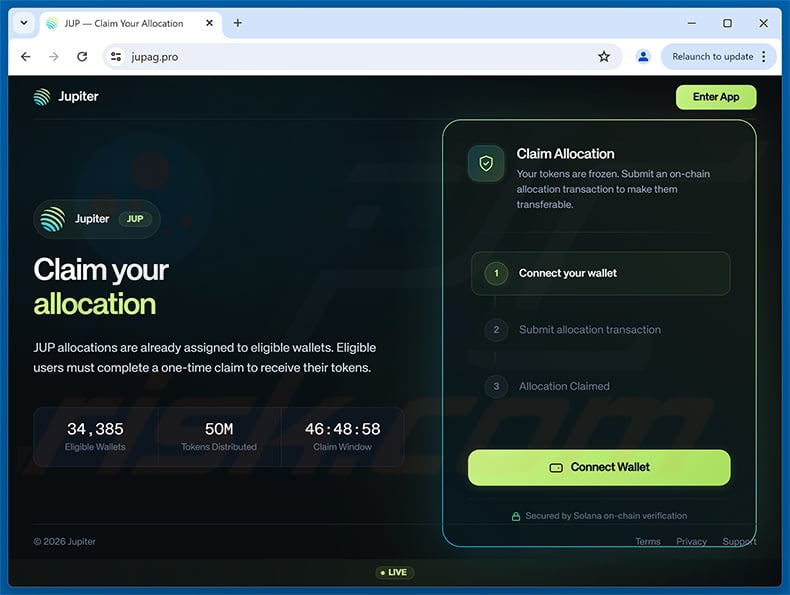Close the JUP Claim Your Allocation tab

210,23
